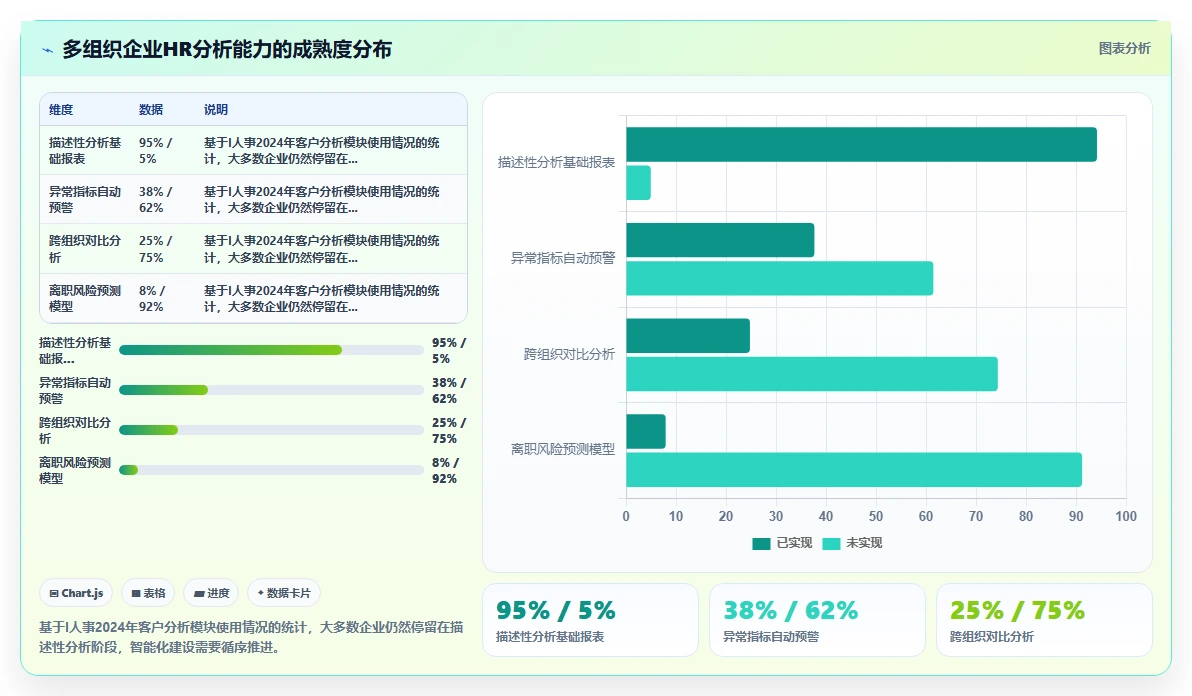This screenshot has height=696, width=1192.
Task: Click the 8% / 92% table data cell
Action: coord(162,299)
